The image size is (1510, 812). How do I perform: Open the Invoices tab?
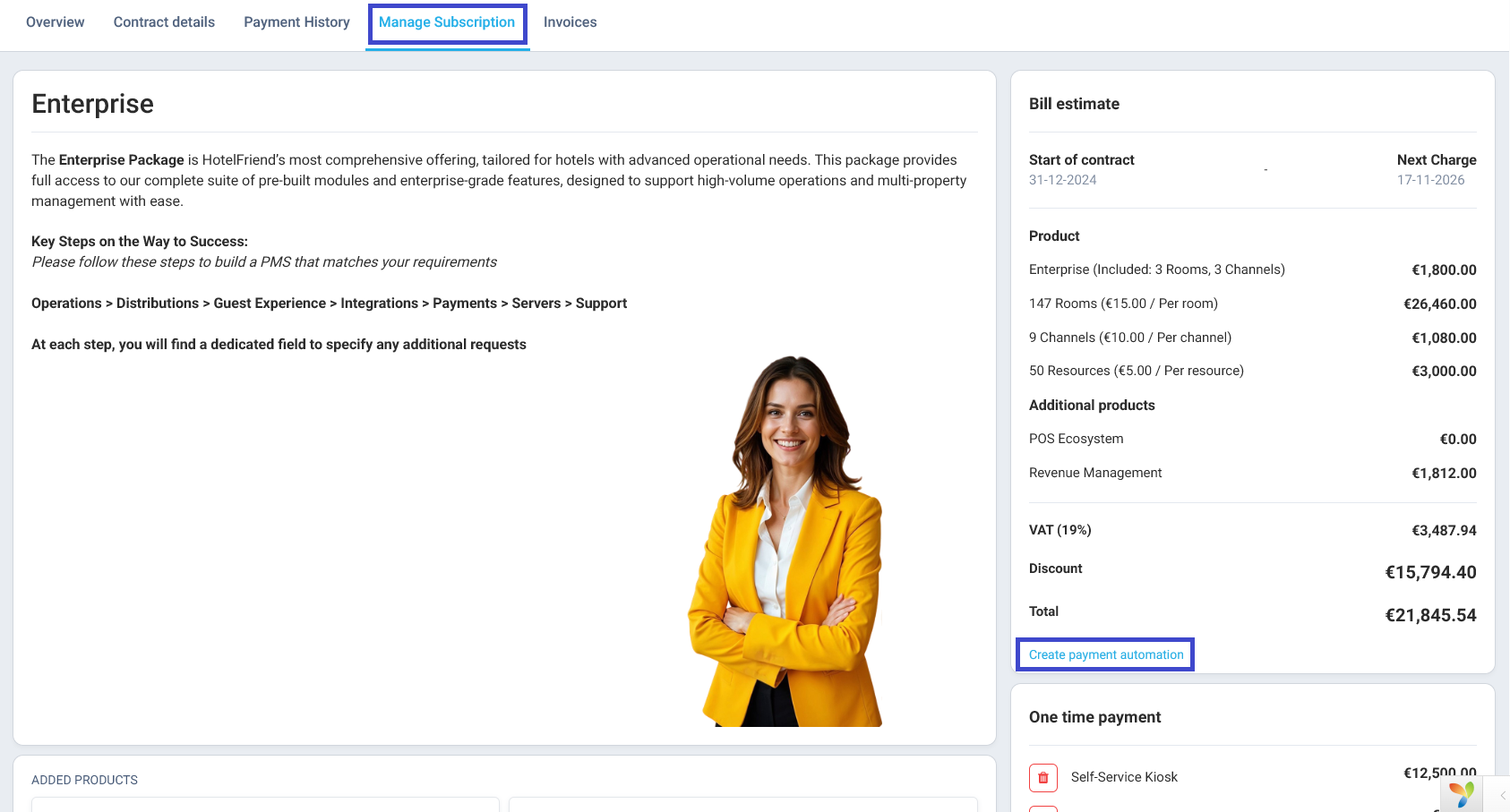tap(570, 22)
